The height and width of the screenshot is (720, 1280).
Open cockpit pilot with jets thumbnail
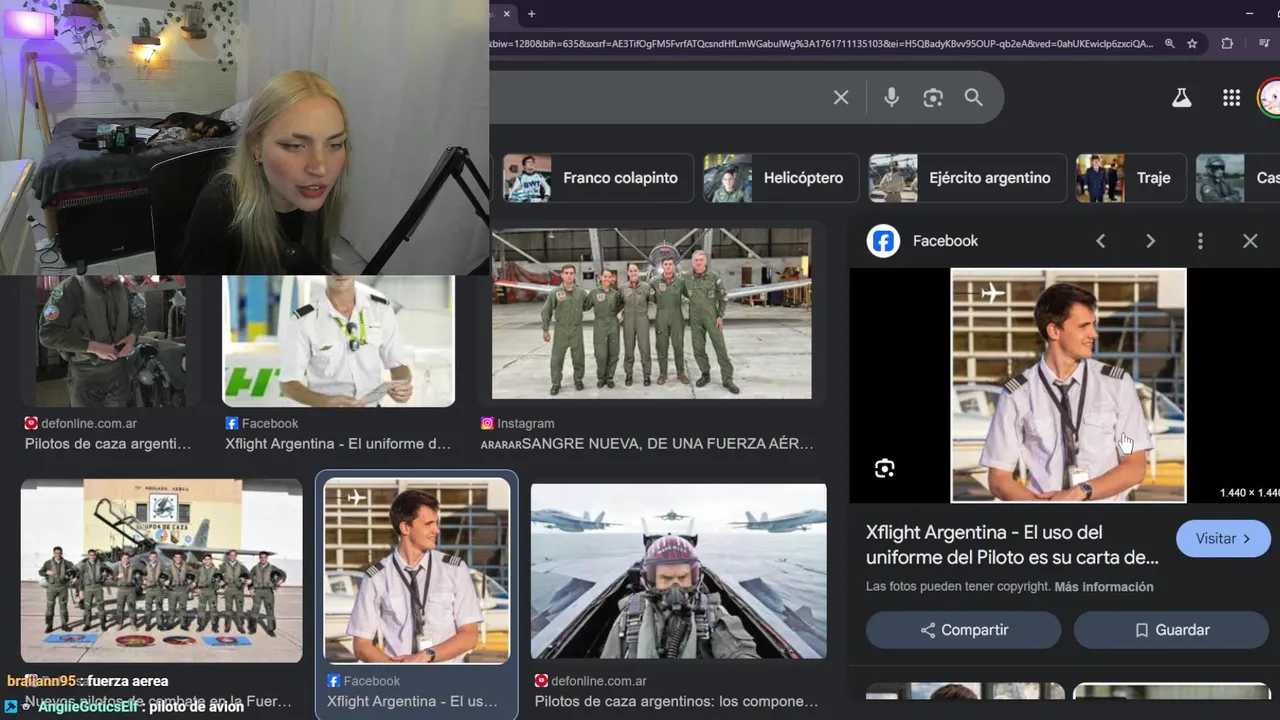coord(679,571)
